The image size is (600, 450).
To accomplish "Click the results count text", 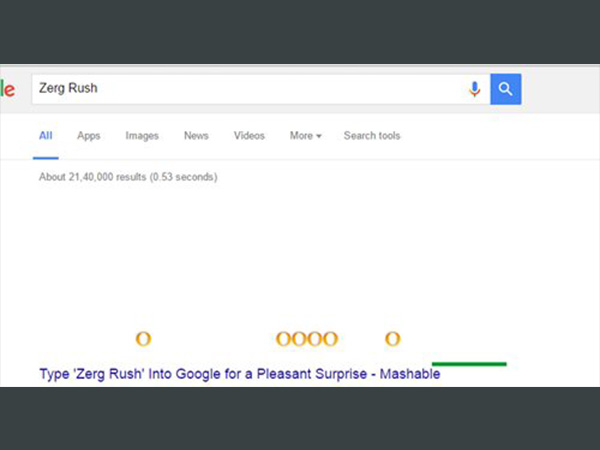I will tap(128, 177).
